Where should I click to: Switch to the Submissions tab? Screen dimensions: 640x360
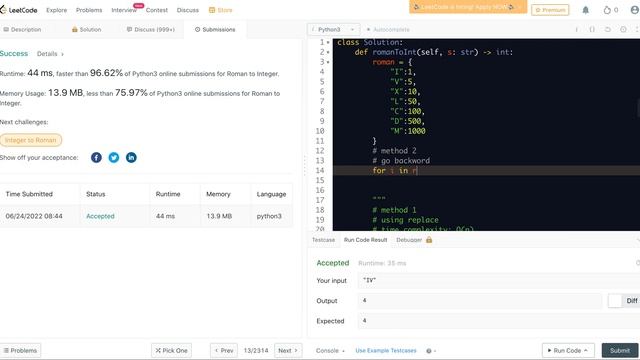tap(215, 29)
